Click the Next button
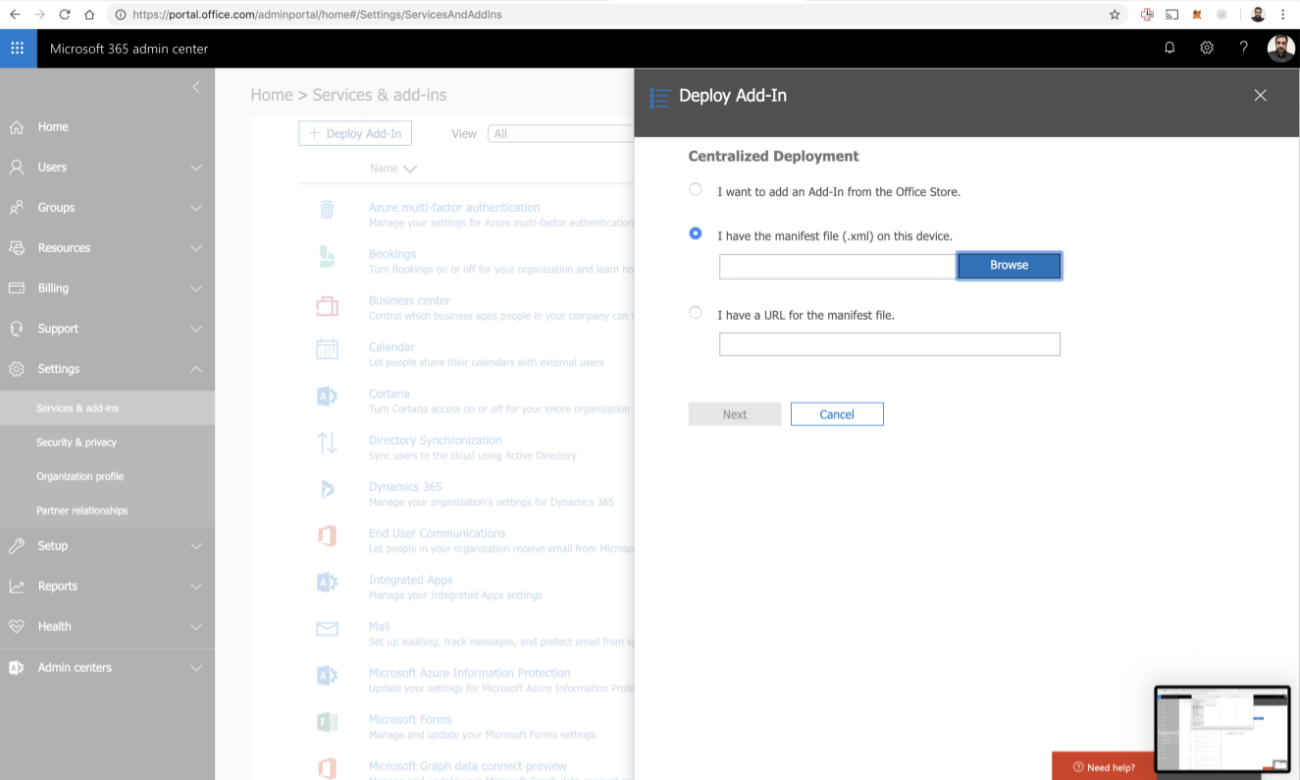 pos(735,414)
